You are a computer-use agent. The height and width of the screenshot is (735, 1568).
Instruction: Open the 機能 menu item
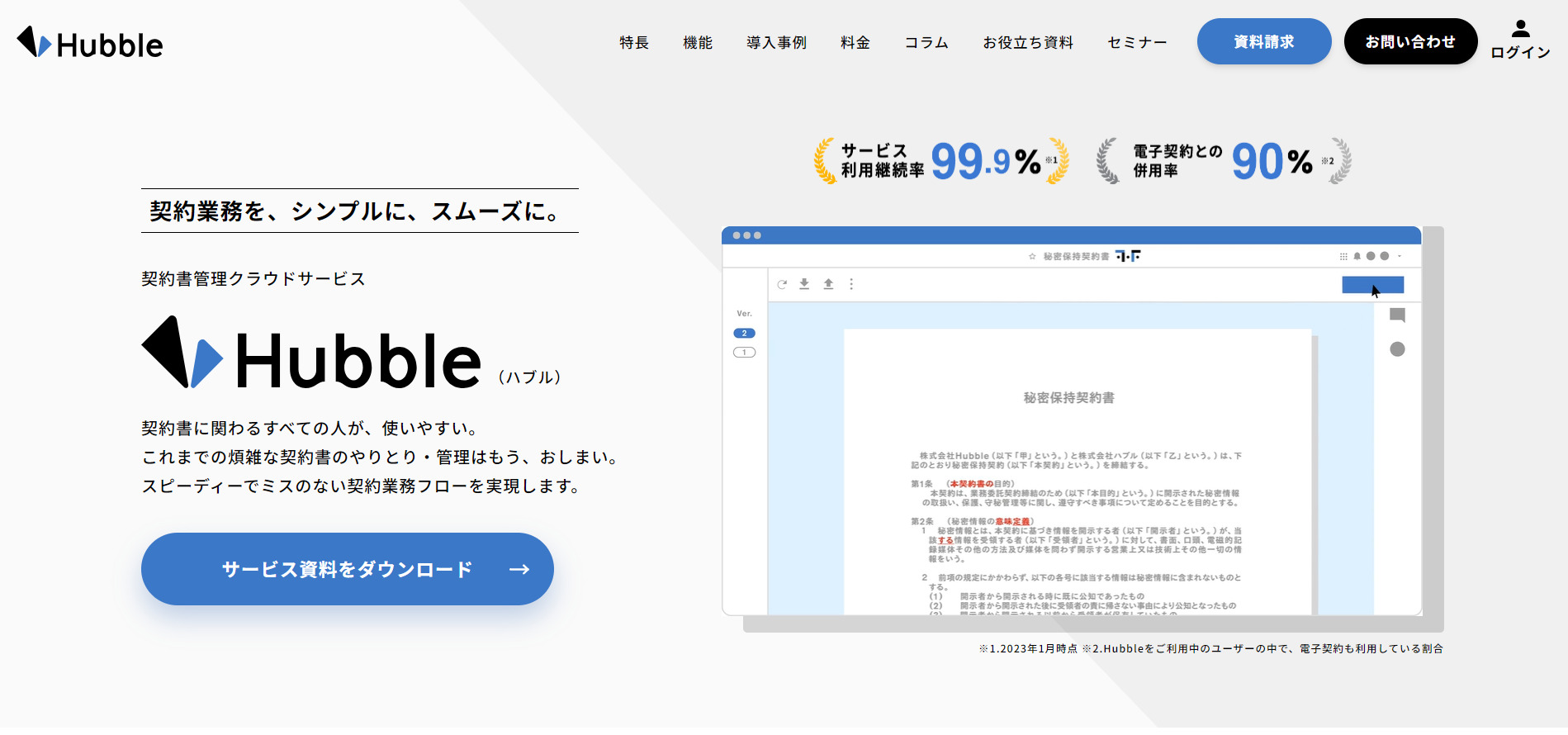[698, 42]
